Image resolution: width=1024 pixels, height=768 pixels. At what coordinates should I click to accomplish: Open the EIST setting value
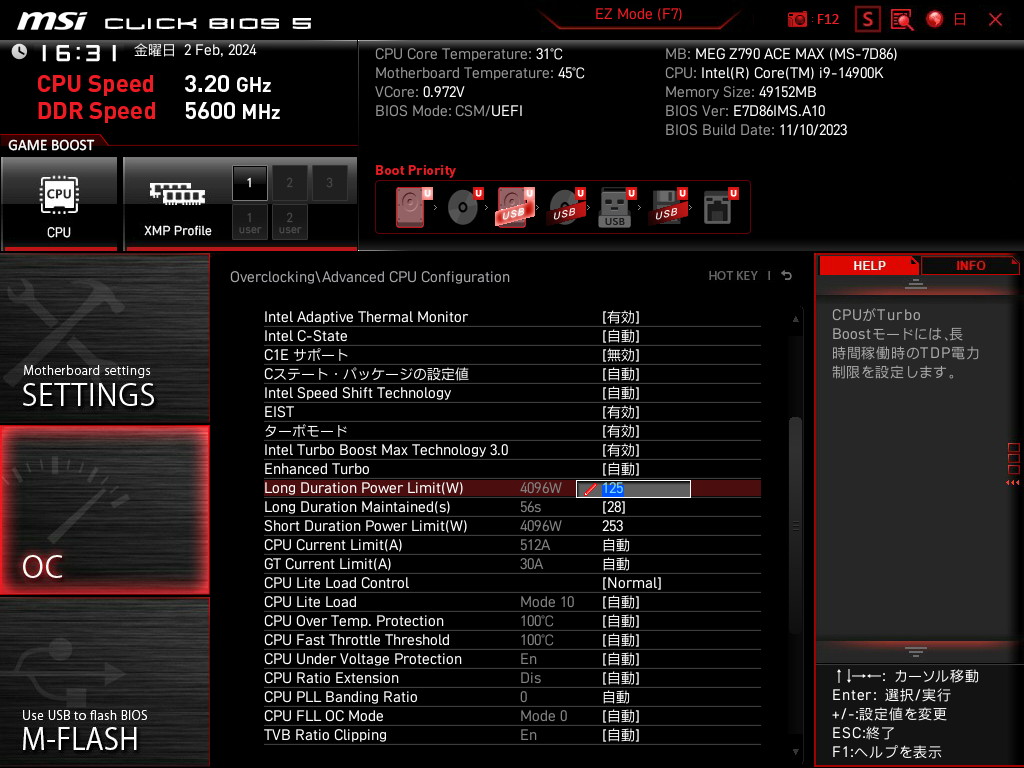click(620, 412)
